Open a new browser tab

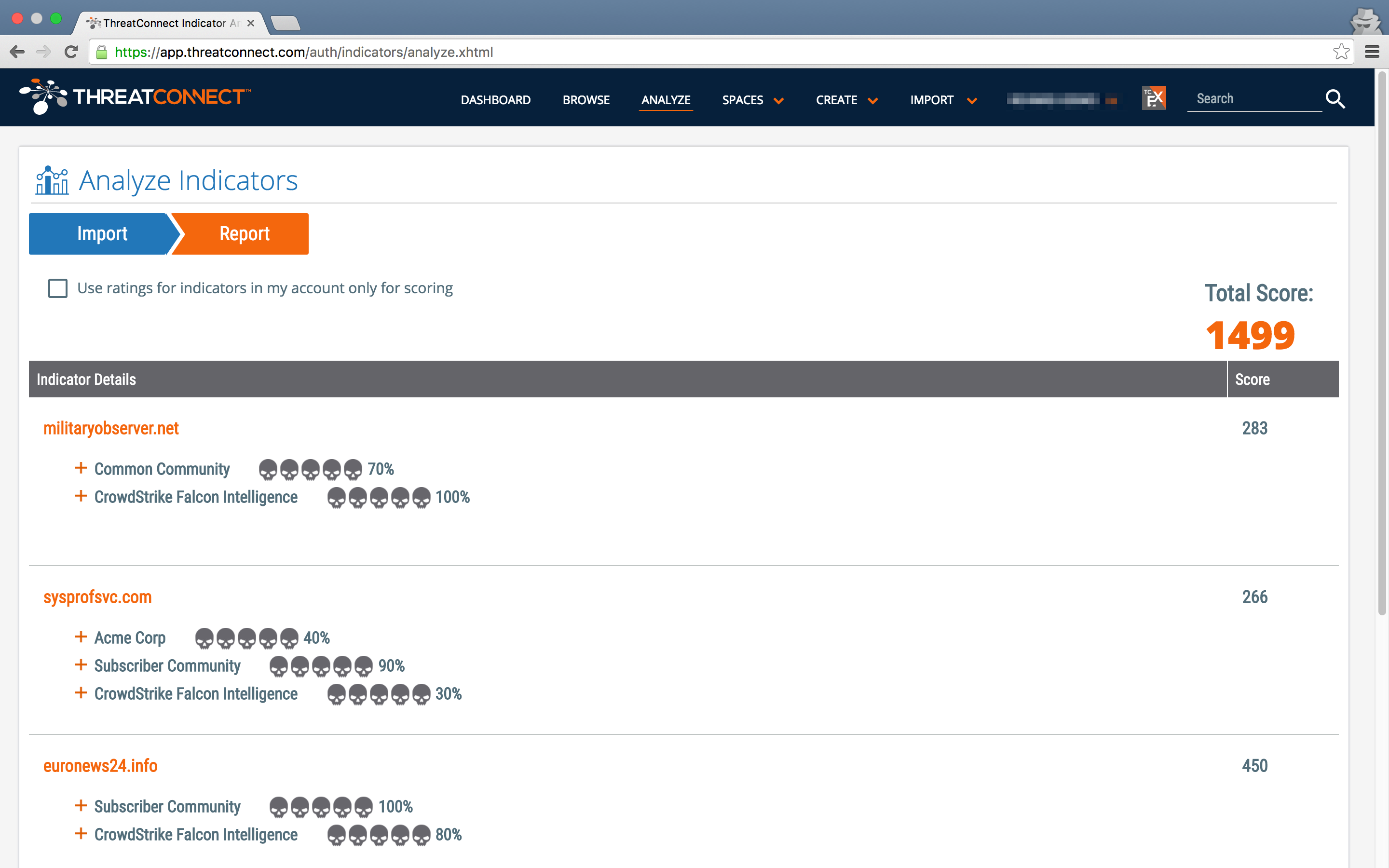click(285, 23)
